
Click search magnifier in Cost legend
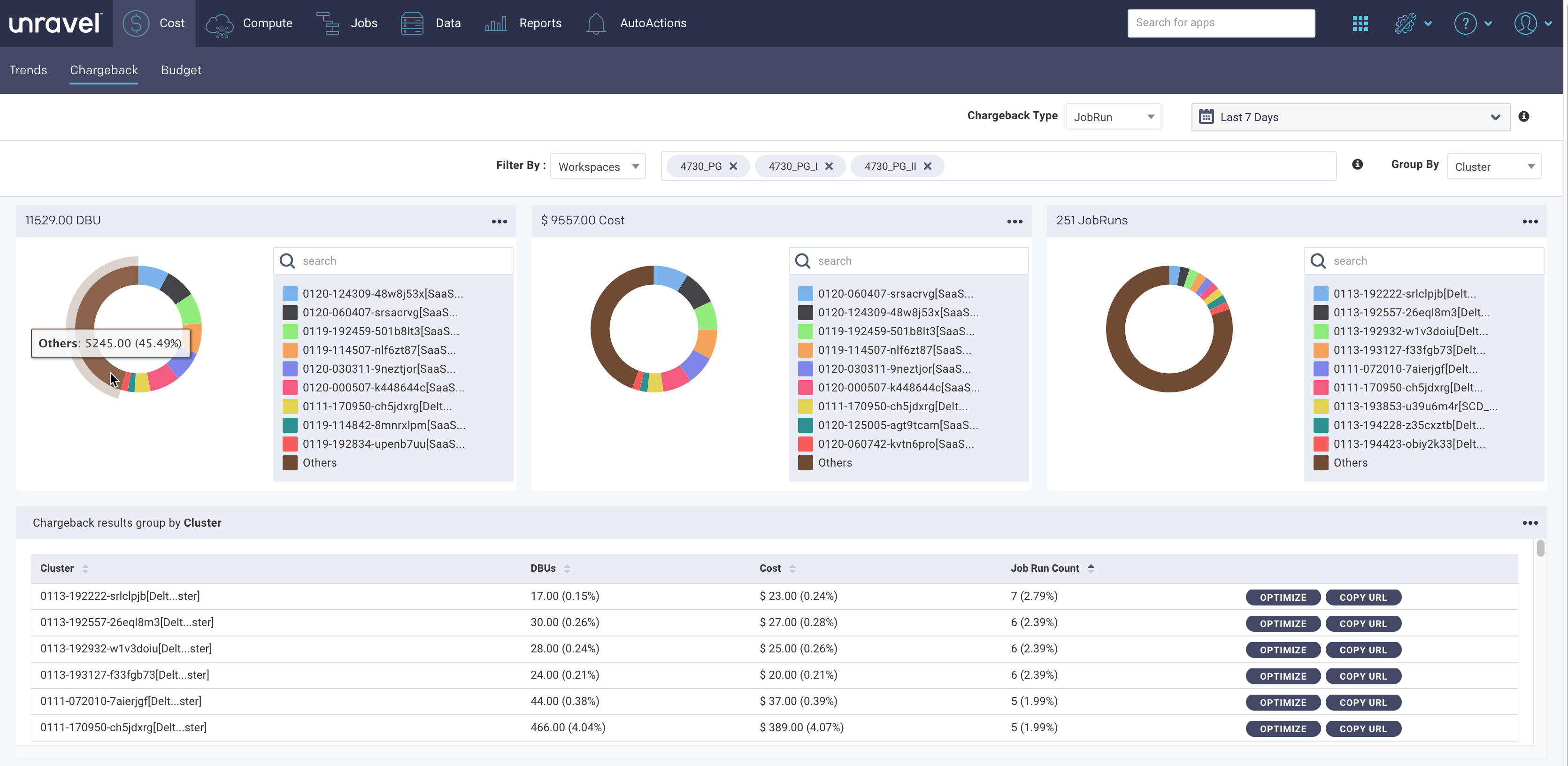[803, 261]
